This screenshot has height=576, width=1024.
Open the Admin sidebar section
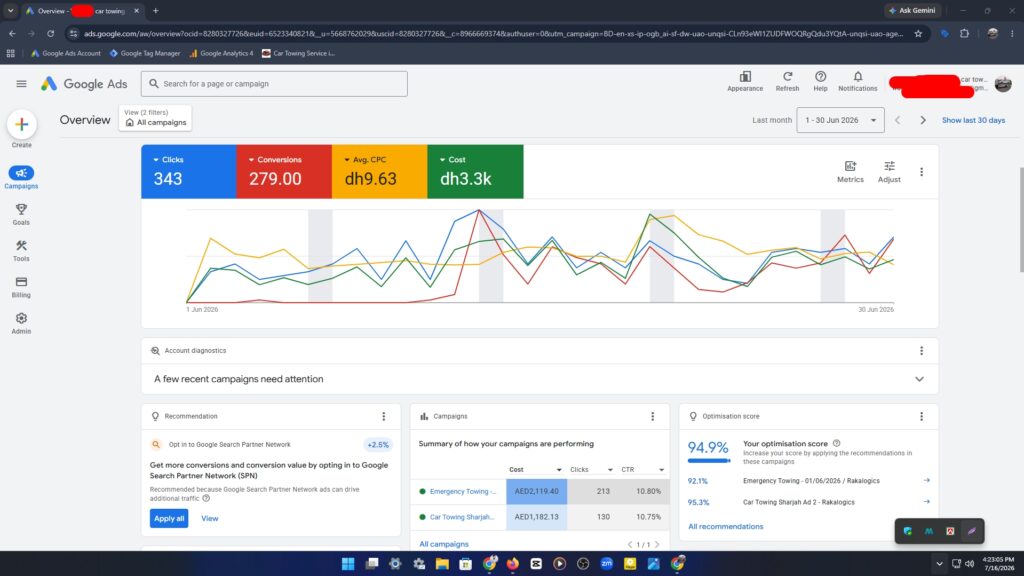22,323
